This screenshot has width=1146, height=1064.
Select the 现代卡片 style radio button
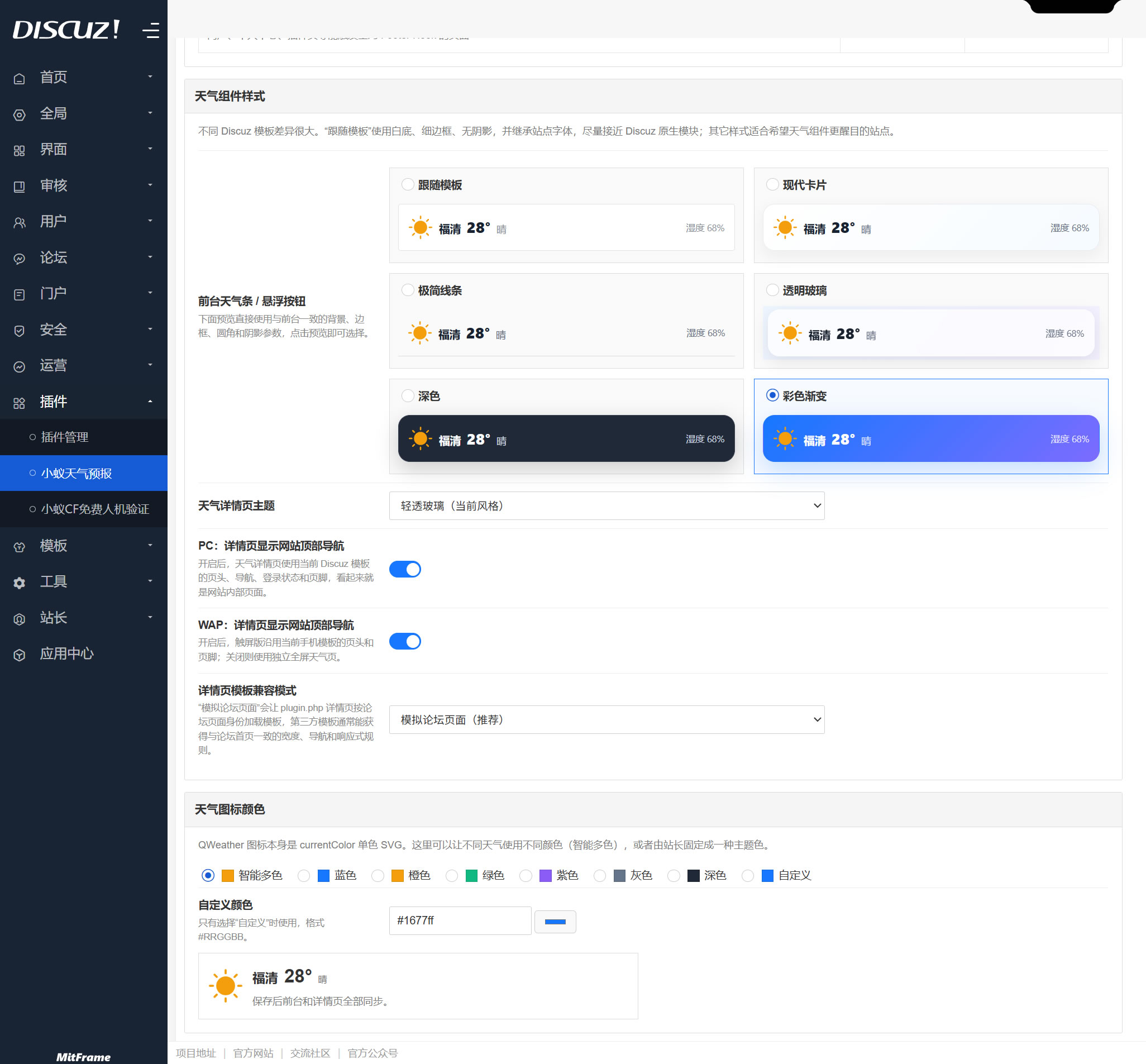[x=772, y=184]
